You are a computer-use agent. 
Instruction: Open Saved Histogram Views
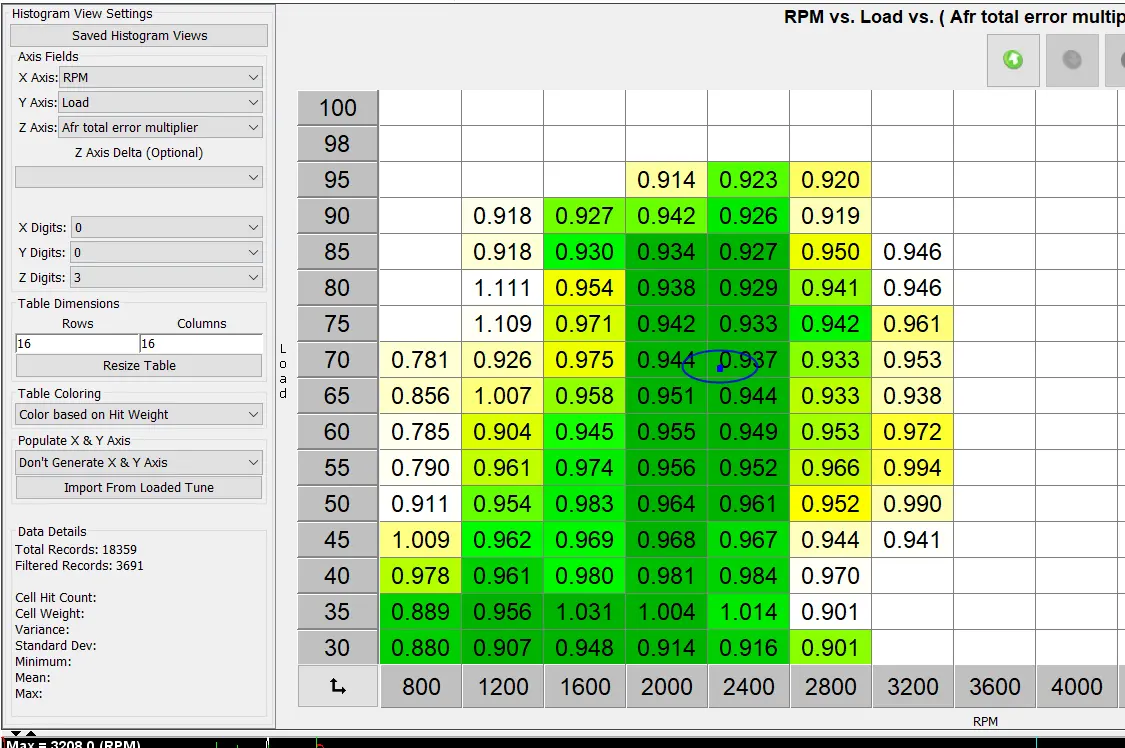(139, 35)
